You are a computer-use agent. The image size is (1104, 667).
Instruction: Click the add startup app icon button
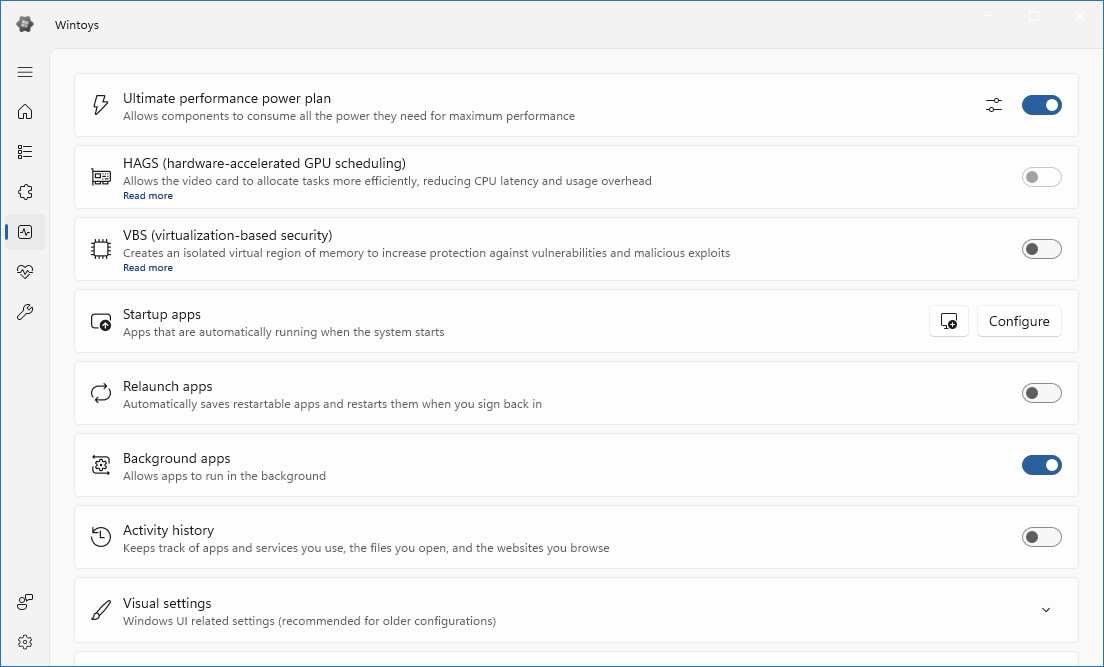tap(948, 321)
